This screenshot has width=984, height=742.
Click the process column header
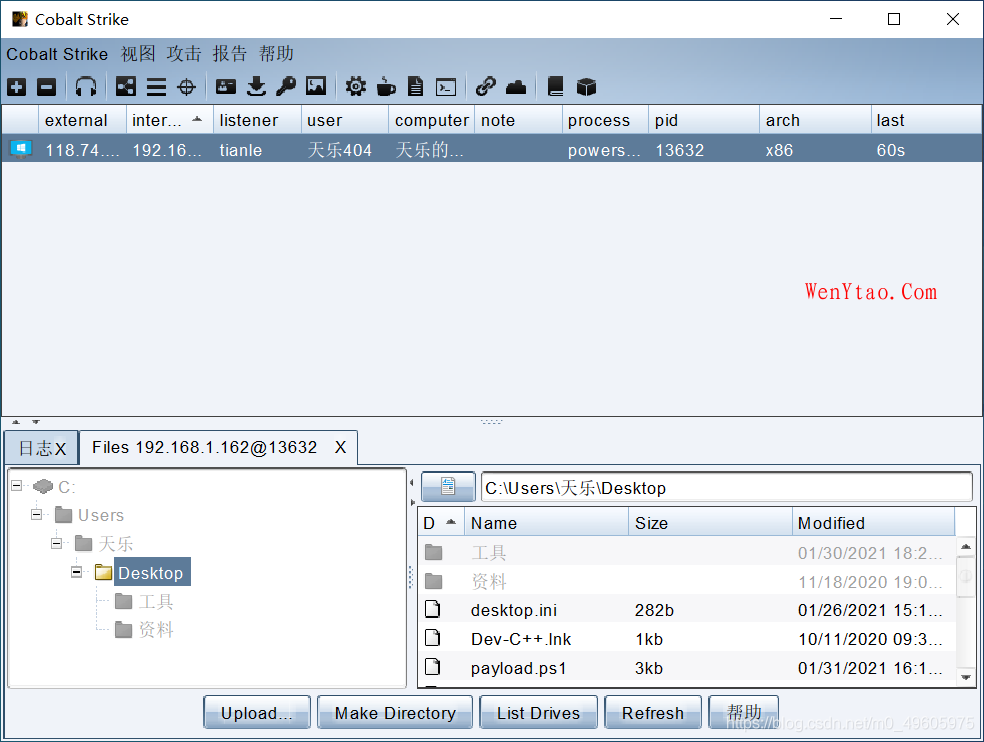click(x=605, y=119)
